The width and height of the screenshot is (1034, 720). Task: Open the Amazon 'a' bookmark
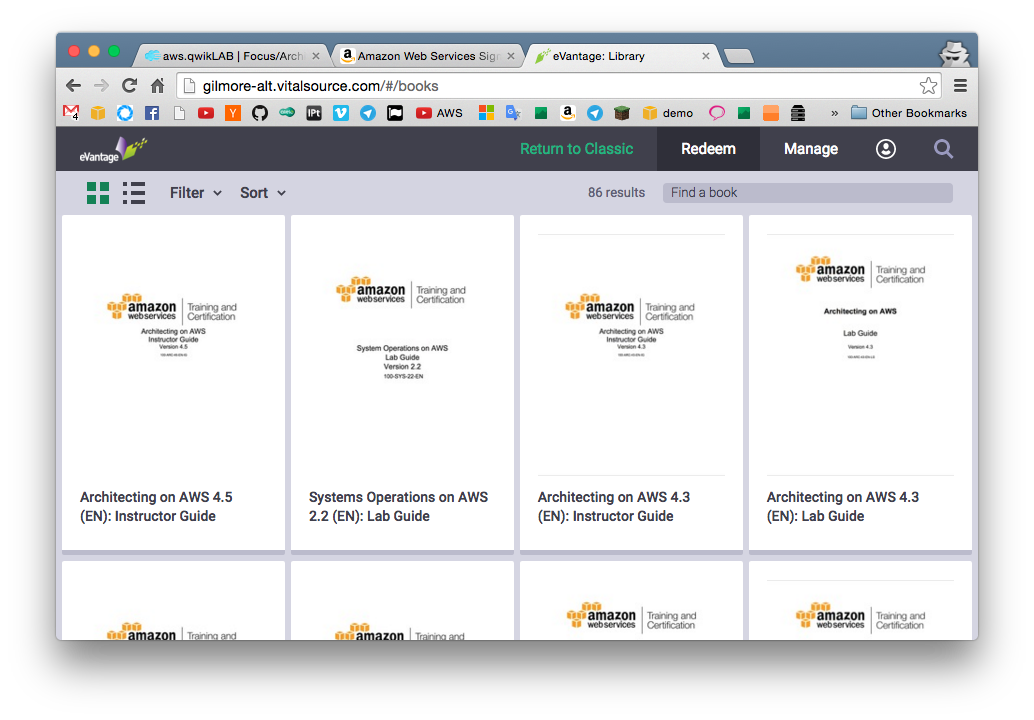(568, 113)
